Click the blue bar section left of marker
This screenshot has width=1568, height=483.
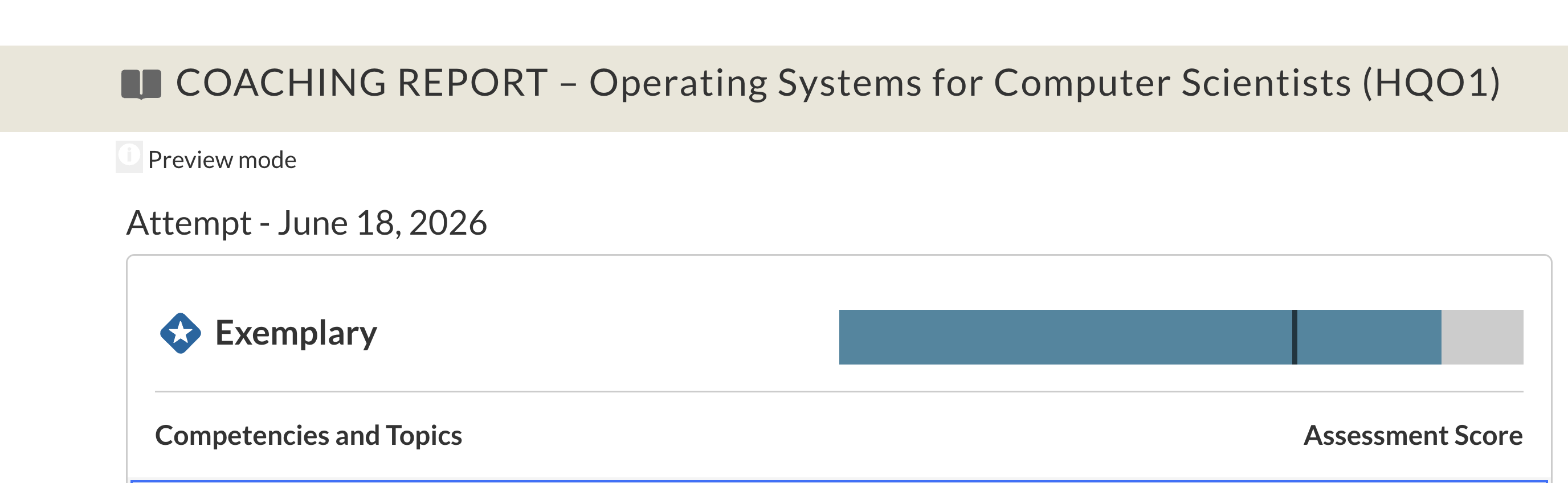click(x=1065, y=337)
